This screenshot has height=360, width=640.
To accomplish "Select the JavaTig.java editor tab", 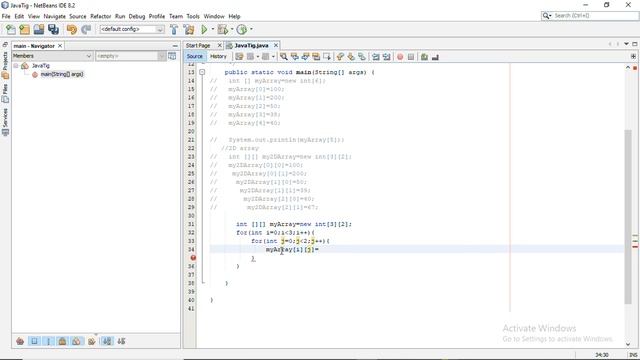I will point(251,45).
